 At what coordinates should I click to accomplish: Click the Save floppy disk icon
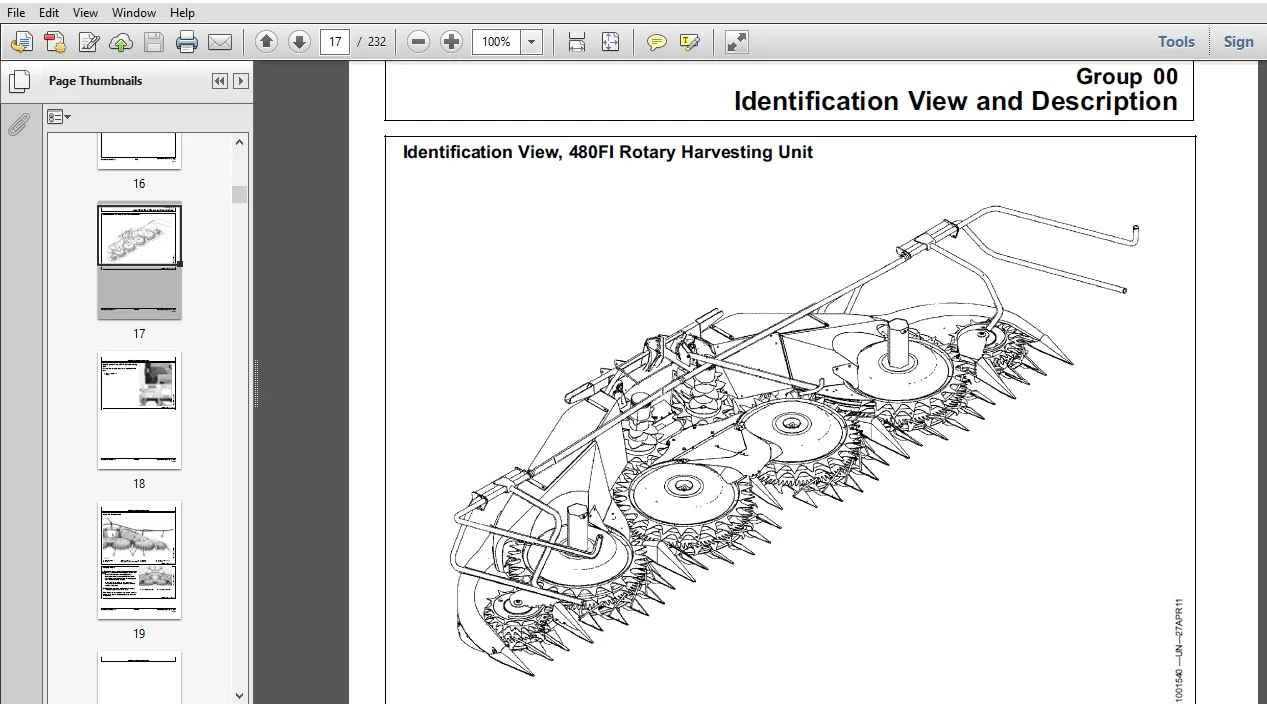154,42
